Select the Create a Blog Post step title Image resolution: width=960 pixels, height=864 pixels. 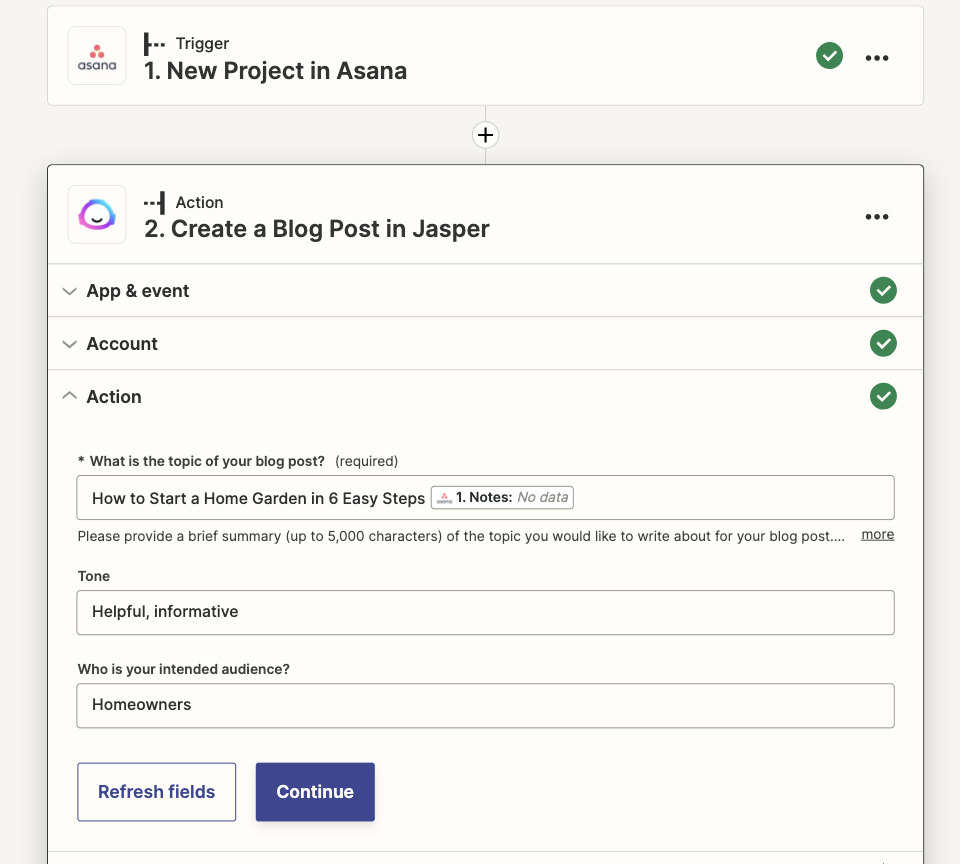coord(317,229)
